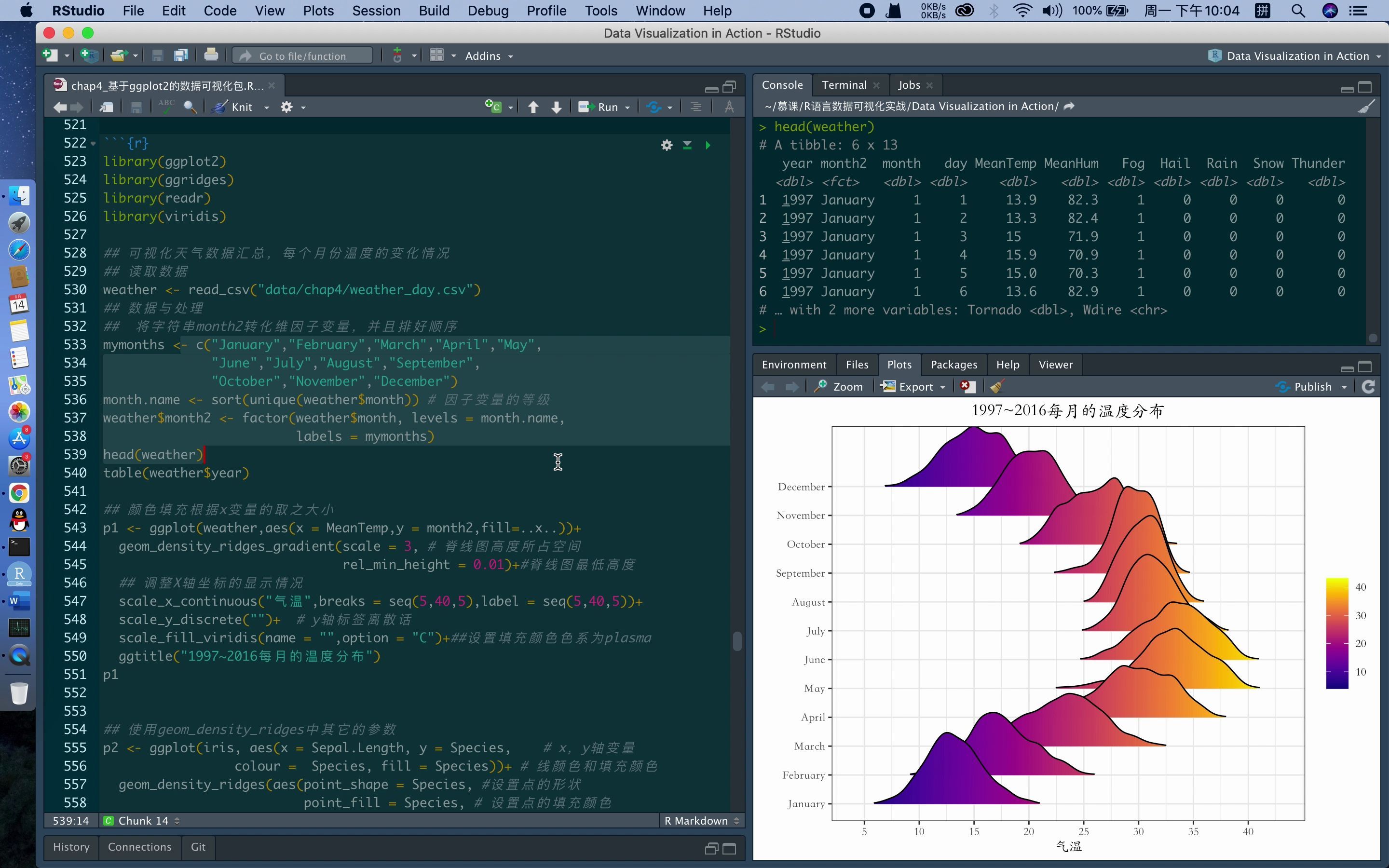This screenshot has height=868, width=1389.
Task: Click the green run chunk arrow icon
Action: coord(708,144)
